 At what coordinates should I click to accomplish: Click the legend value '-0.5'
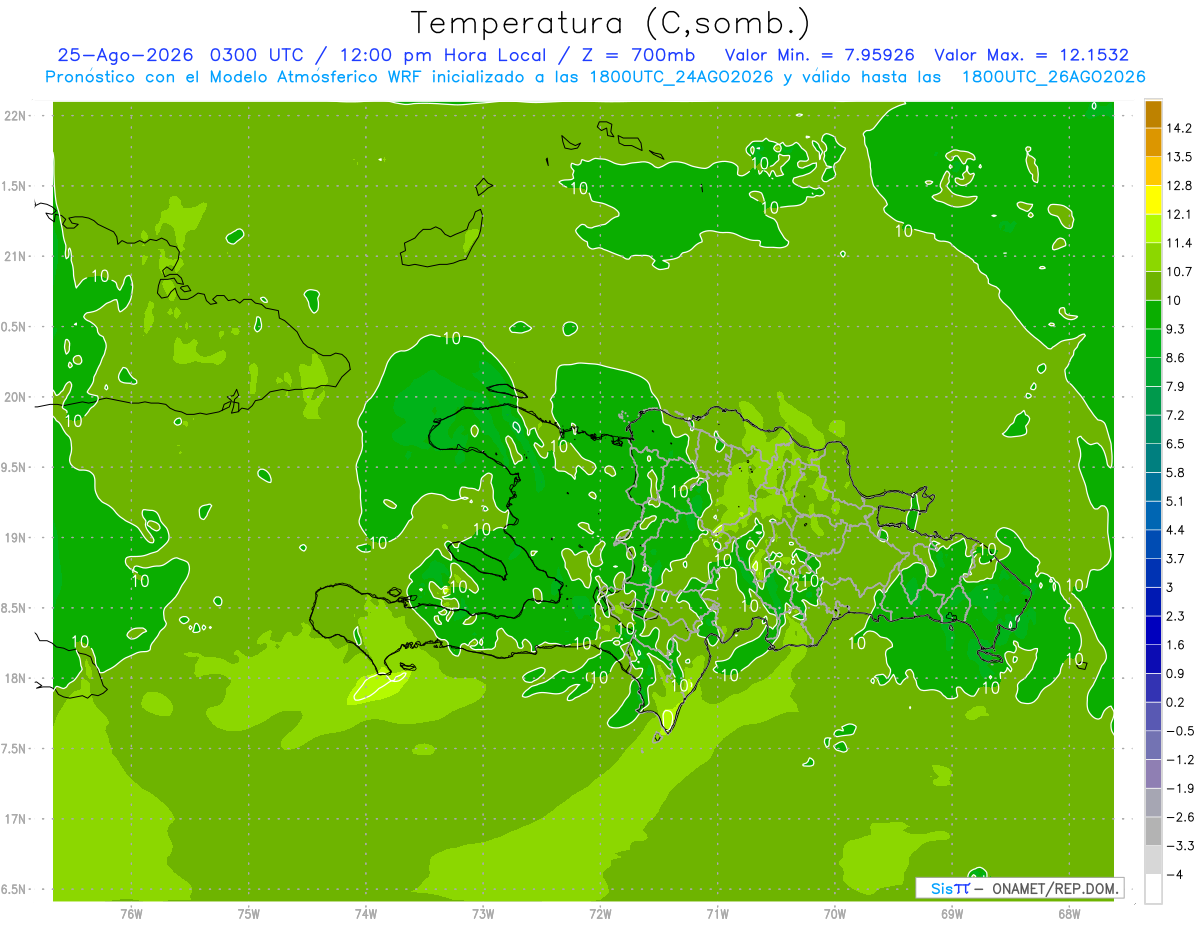(1179, 731)
